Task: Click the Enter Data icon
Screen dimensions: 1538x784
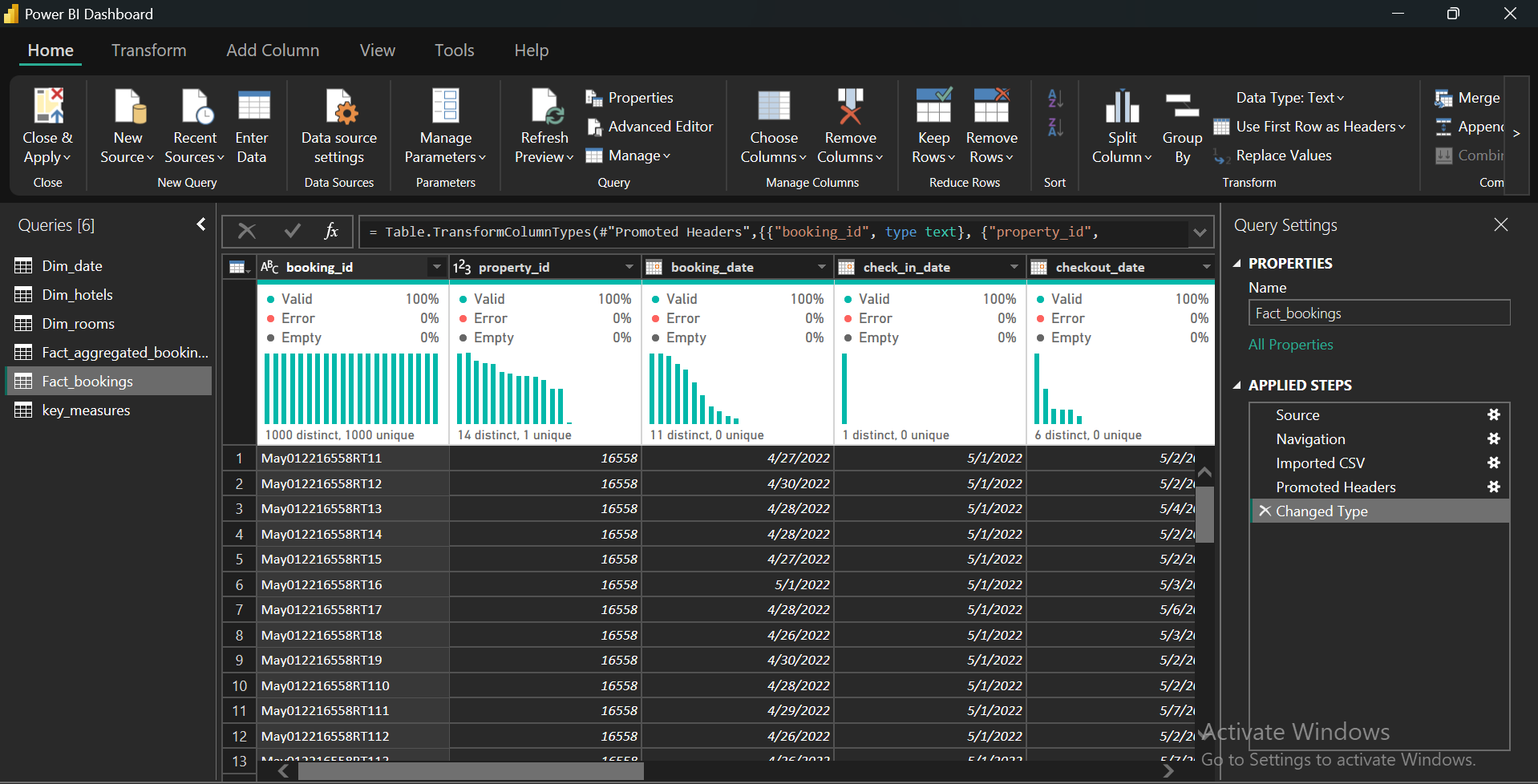Action: [x=253, y=106]
